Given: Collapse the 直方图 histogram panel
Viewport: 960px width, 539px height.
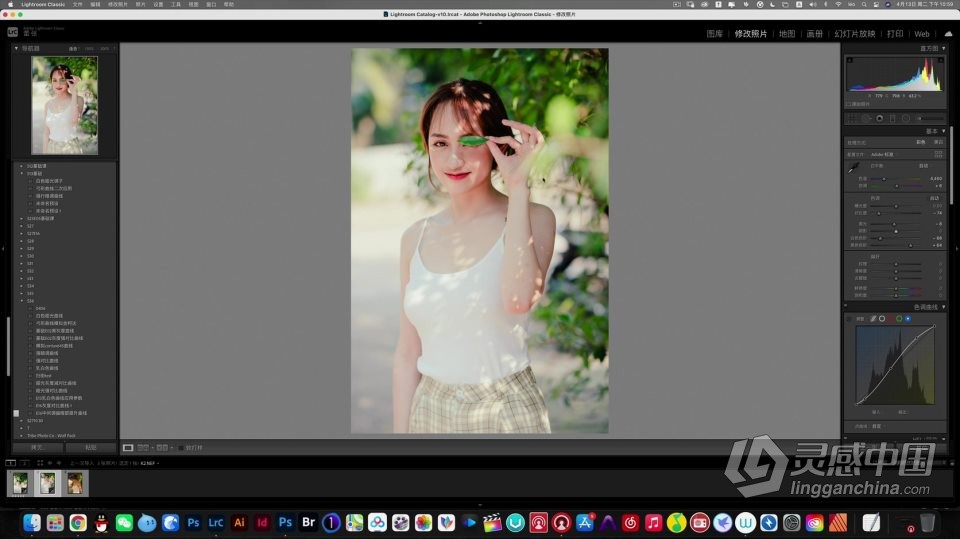Looking at the screenshot, I should 943,48.
